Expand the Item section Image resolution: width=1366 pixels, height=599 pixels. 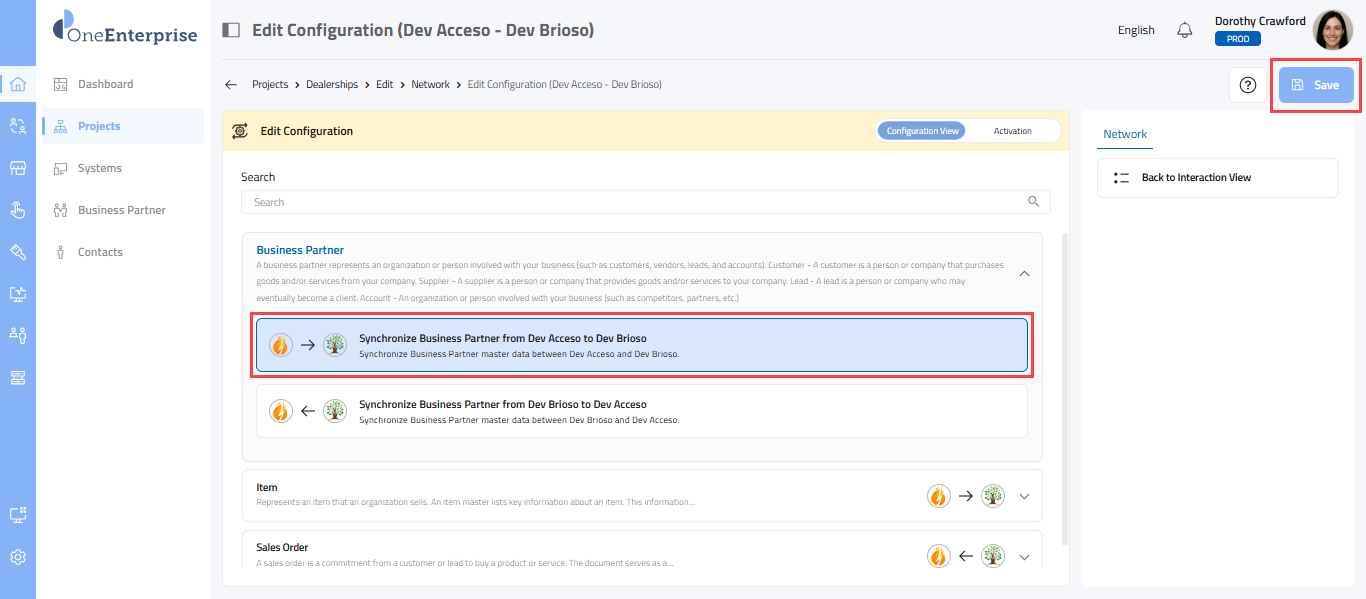pos(1024,496)
